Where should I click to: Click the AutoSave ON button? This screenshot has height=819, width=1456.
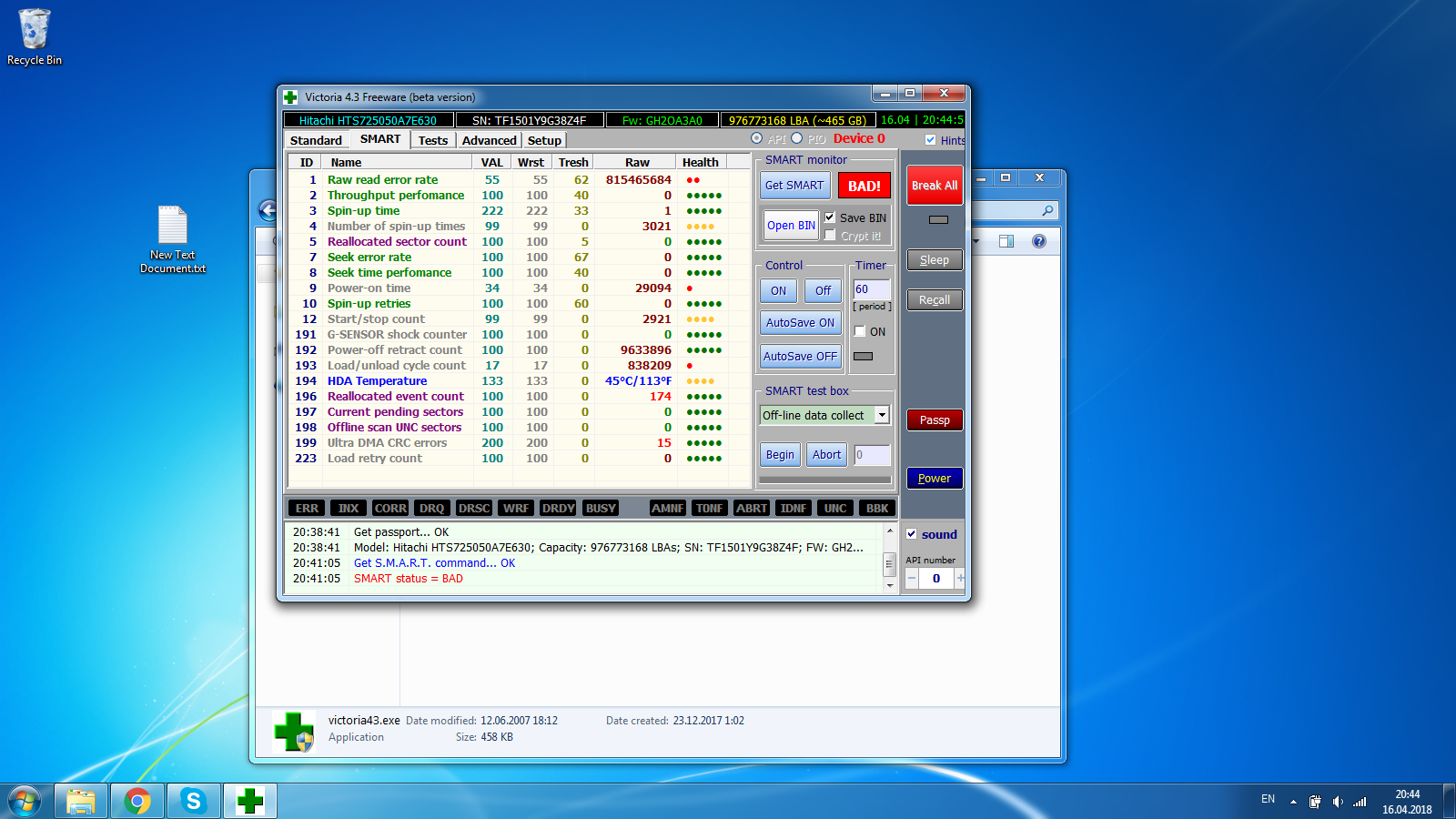(801, 323)
